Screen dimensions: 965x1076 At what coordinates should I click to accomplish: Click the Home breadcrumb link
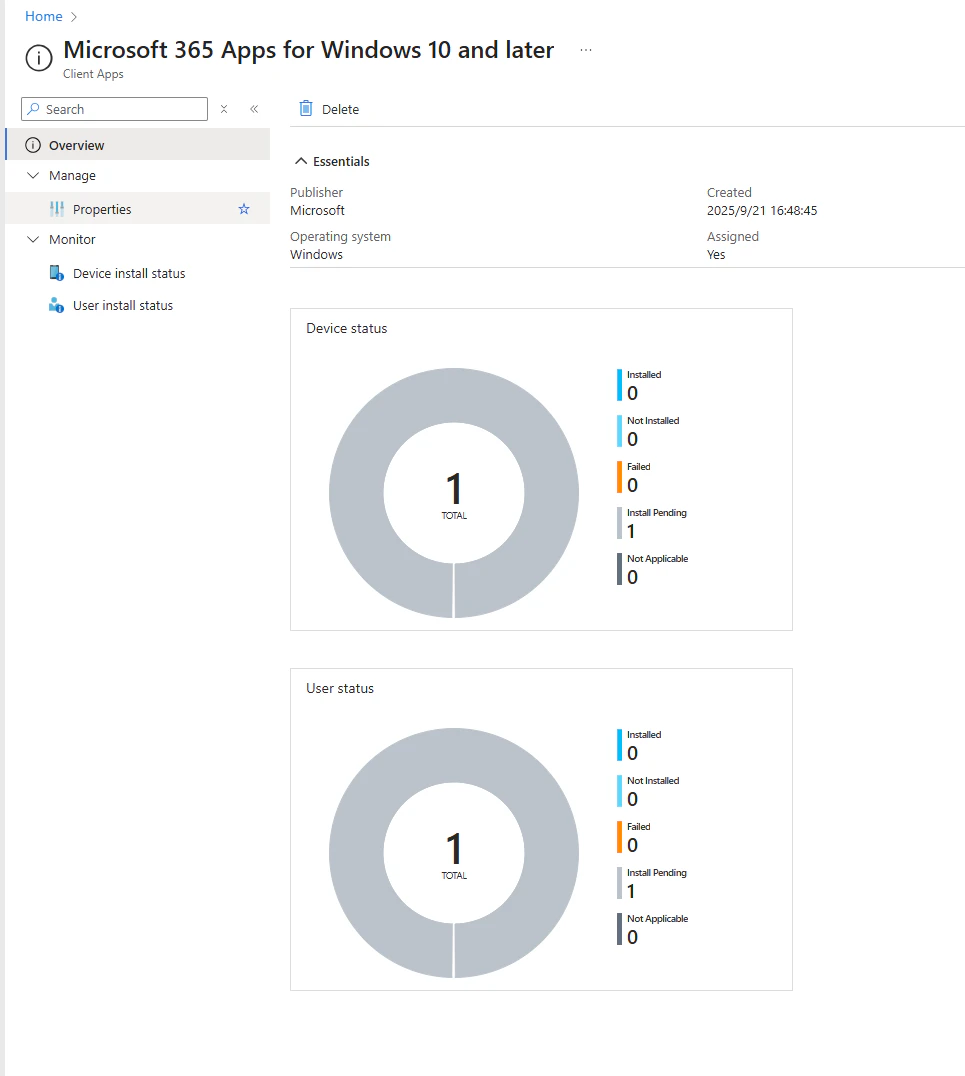pos(43,16)
